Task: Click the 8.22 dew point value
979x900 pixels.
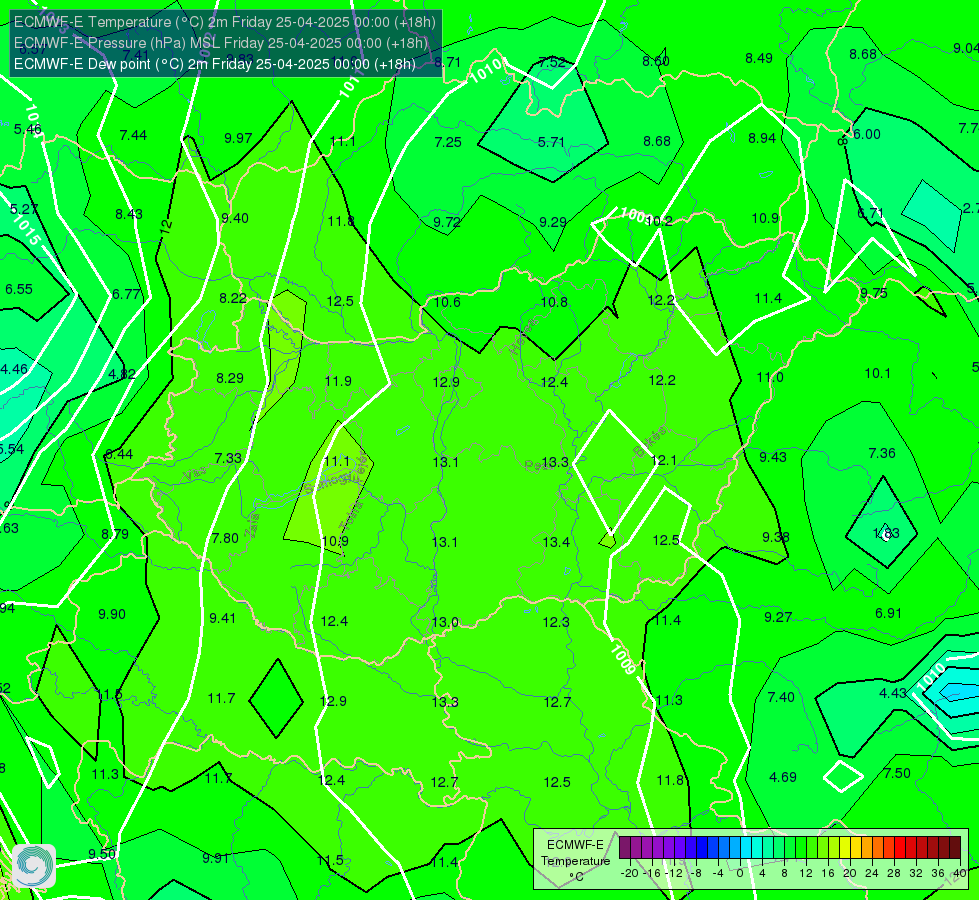Action: point(233,298)
